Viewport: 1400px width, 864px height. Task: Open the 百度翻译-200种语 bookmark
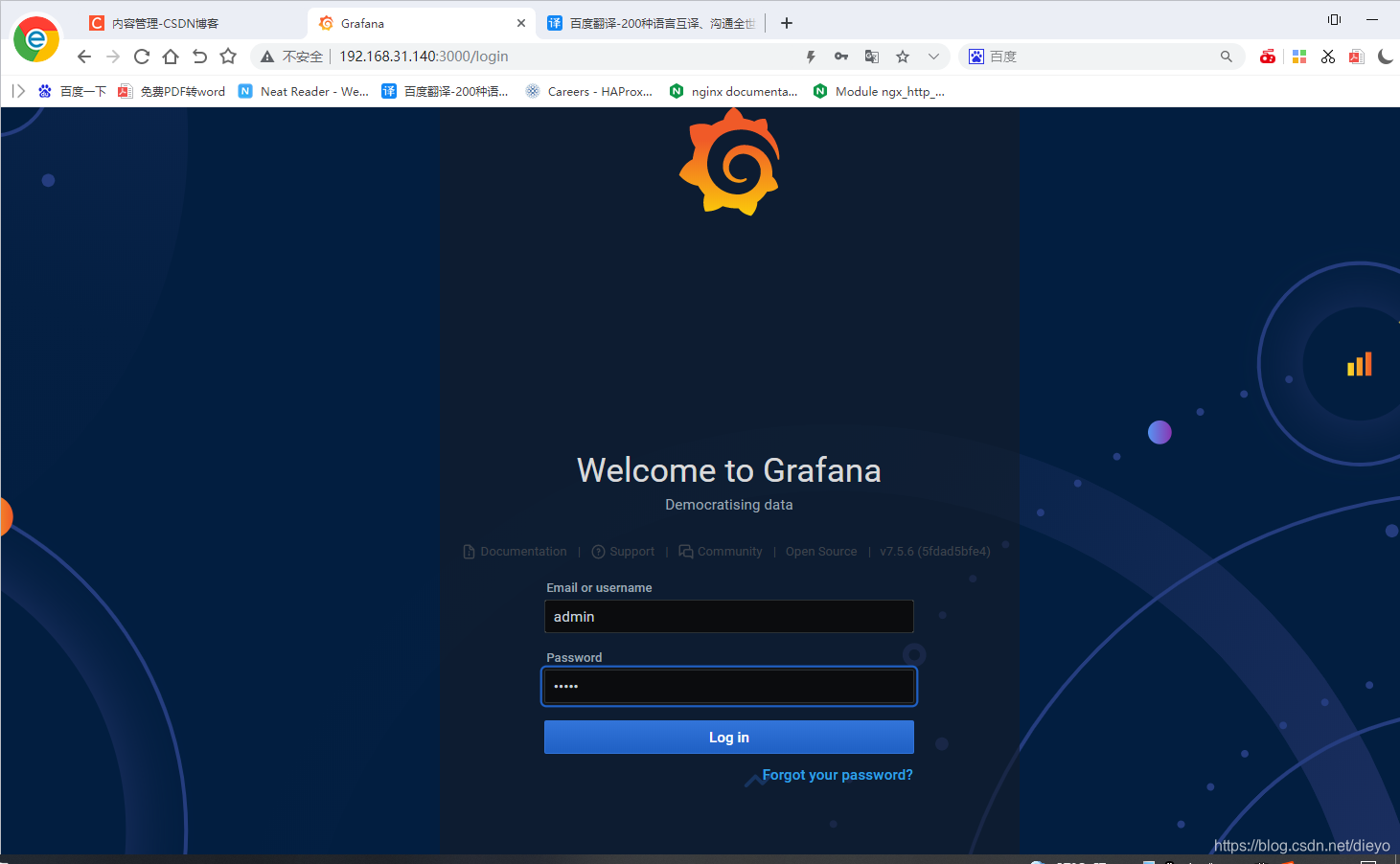pyautogui.click(x=445, y=91)
